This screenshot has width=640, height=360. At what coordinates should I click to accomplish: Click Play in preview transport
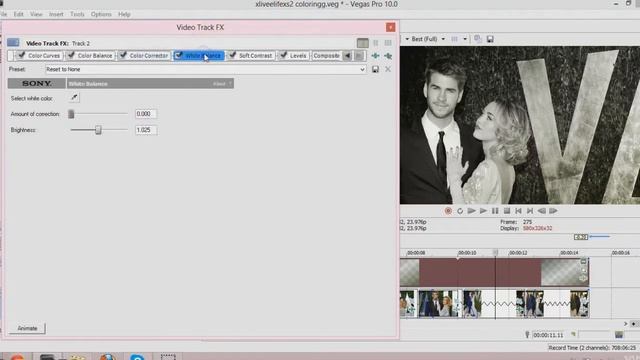pyautogui.click(x=483, y=211)
